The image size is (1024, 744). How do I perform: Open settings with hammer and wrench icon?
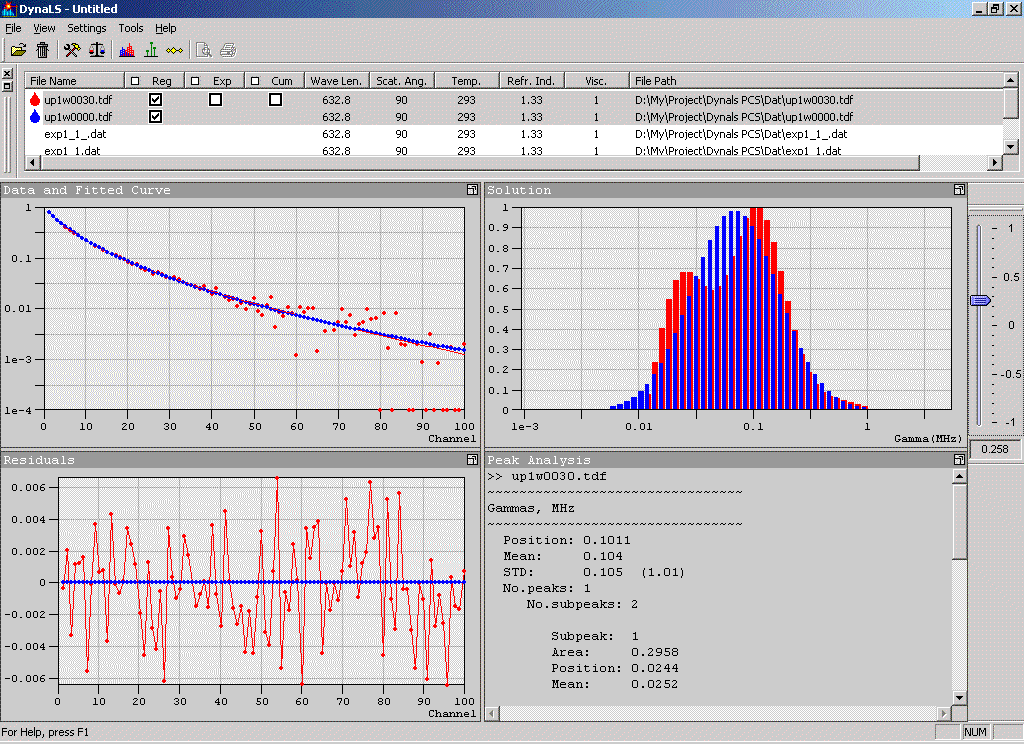[x=73, y=50]
